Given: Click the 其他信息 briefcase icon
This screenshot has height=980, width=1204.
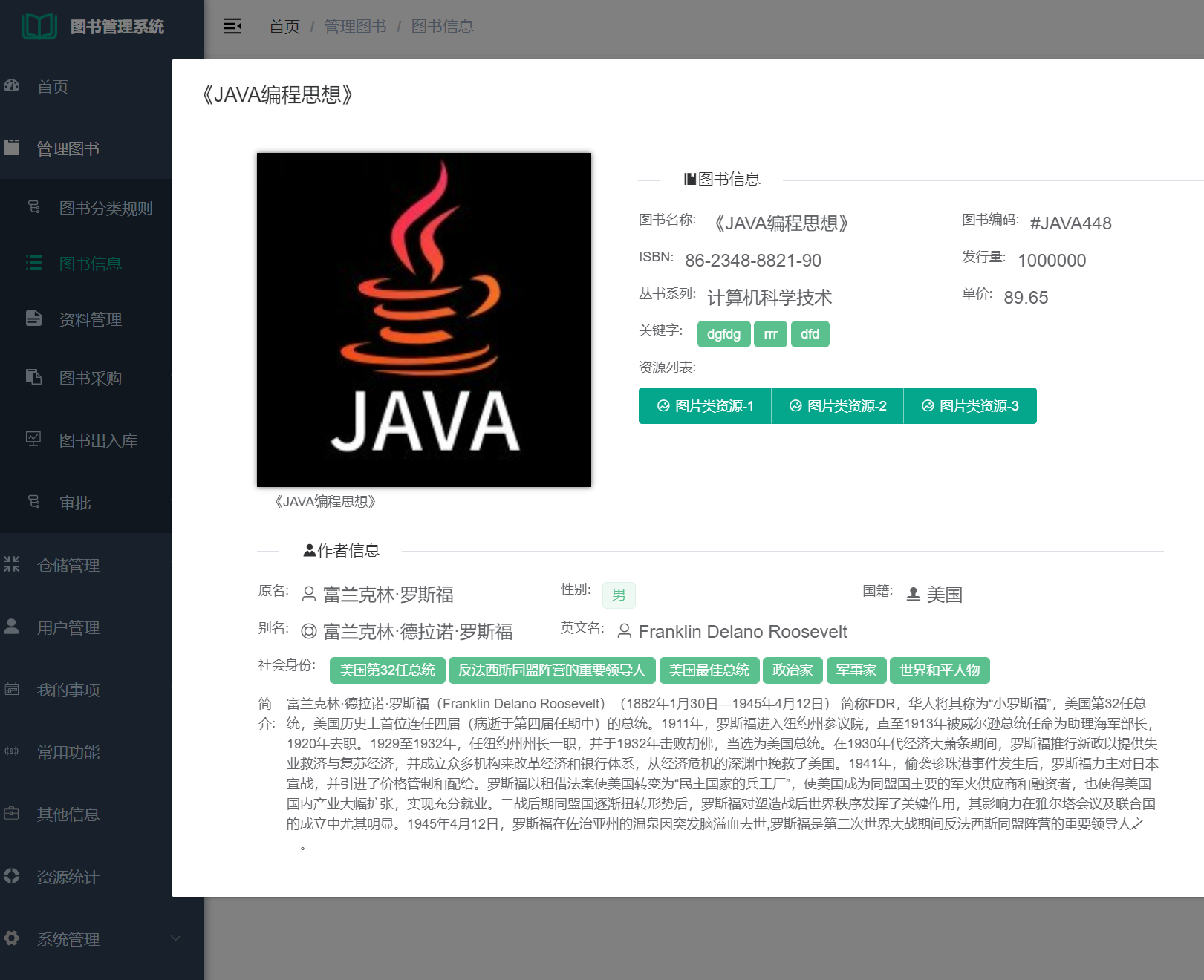Looking at the screenshot, I should pyautogui.click(x=11, y=814).
